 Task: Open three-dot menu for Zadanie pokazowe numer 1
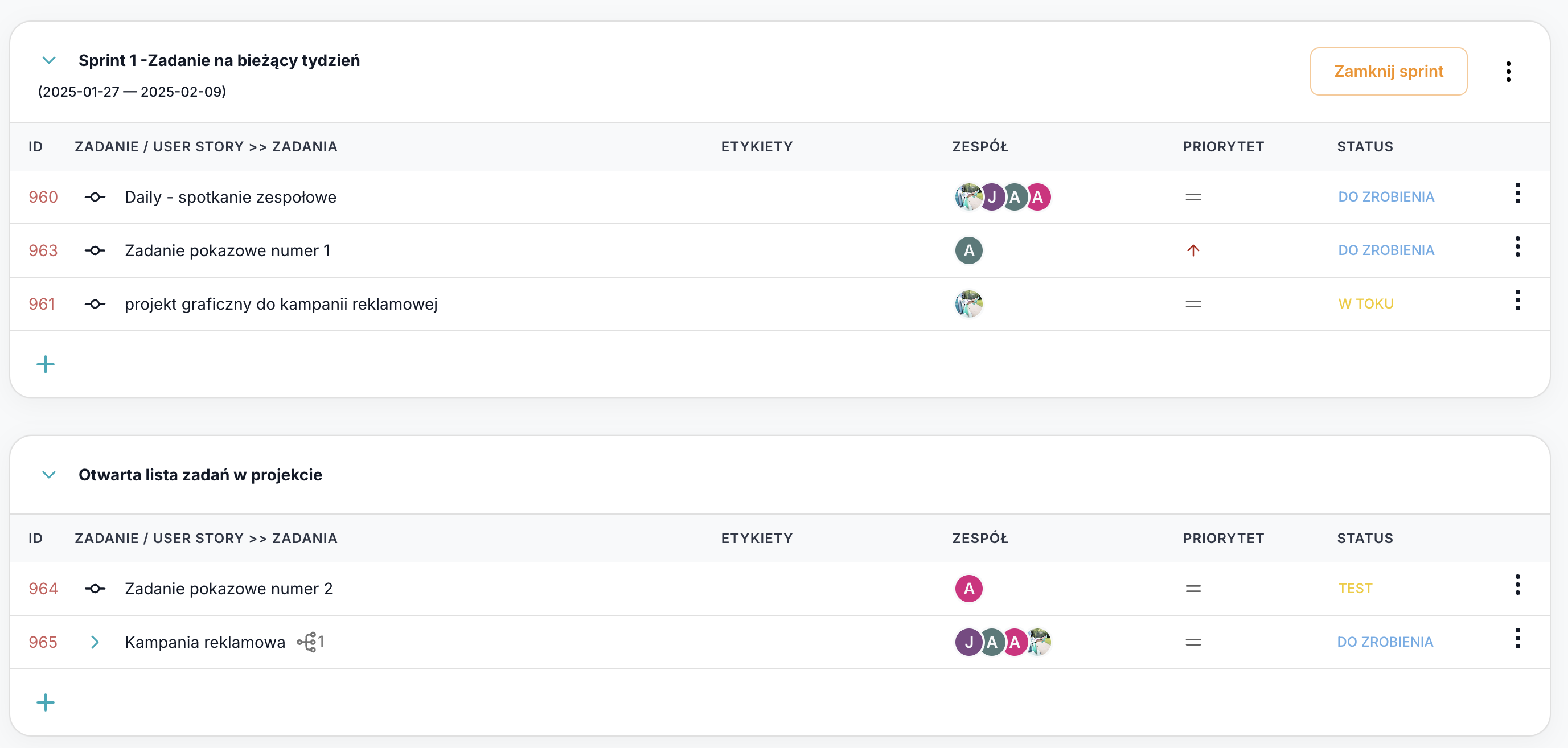pyautogui.click(x=1517, y=246)
